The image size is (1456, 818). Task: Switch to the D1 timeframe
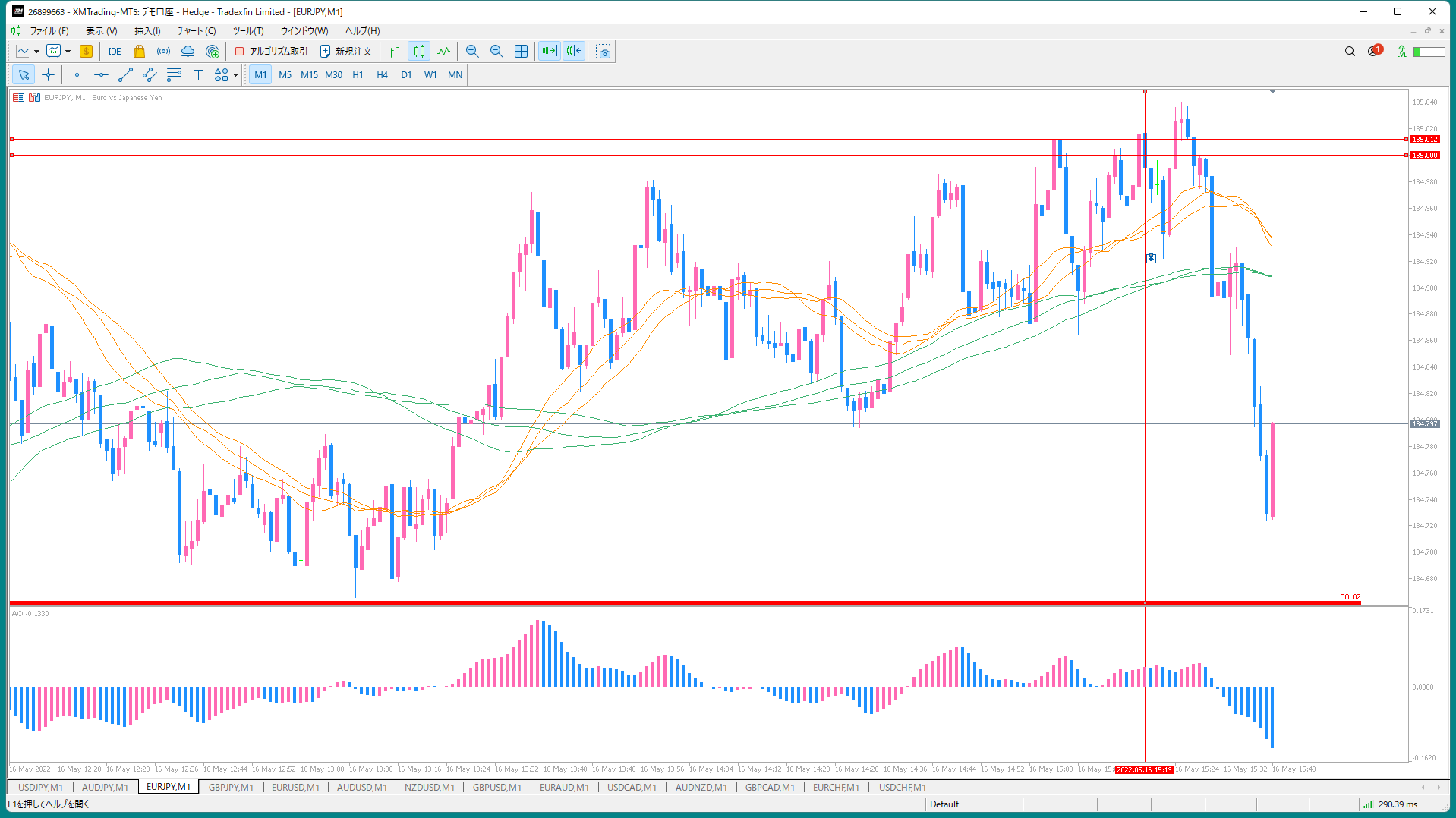coord(406,74)
